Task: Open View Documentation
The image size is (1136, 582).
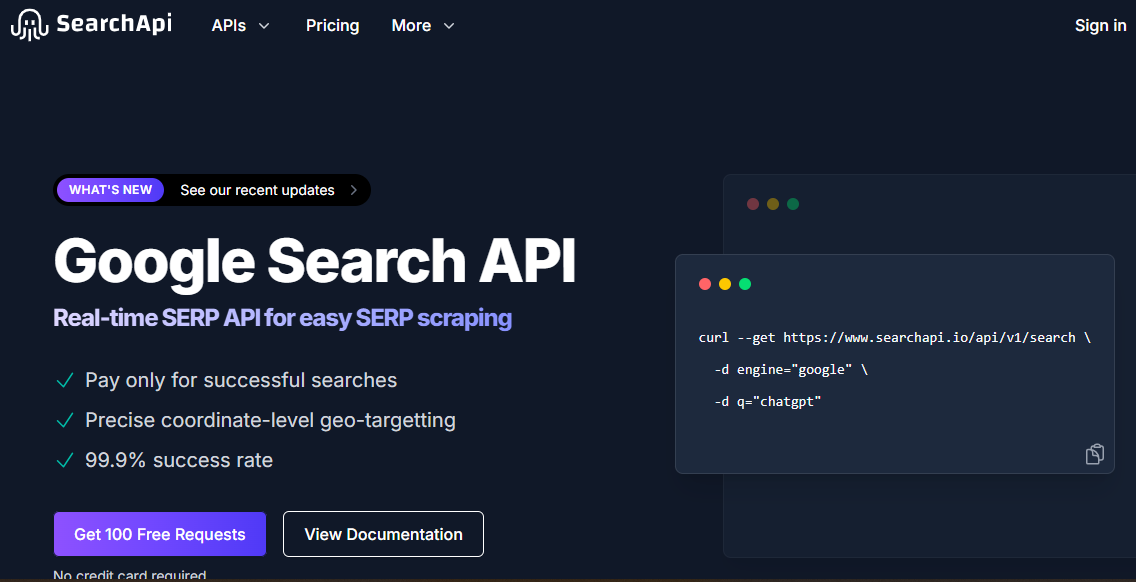Action: [x=383, y=534]
